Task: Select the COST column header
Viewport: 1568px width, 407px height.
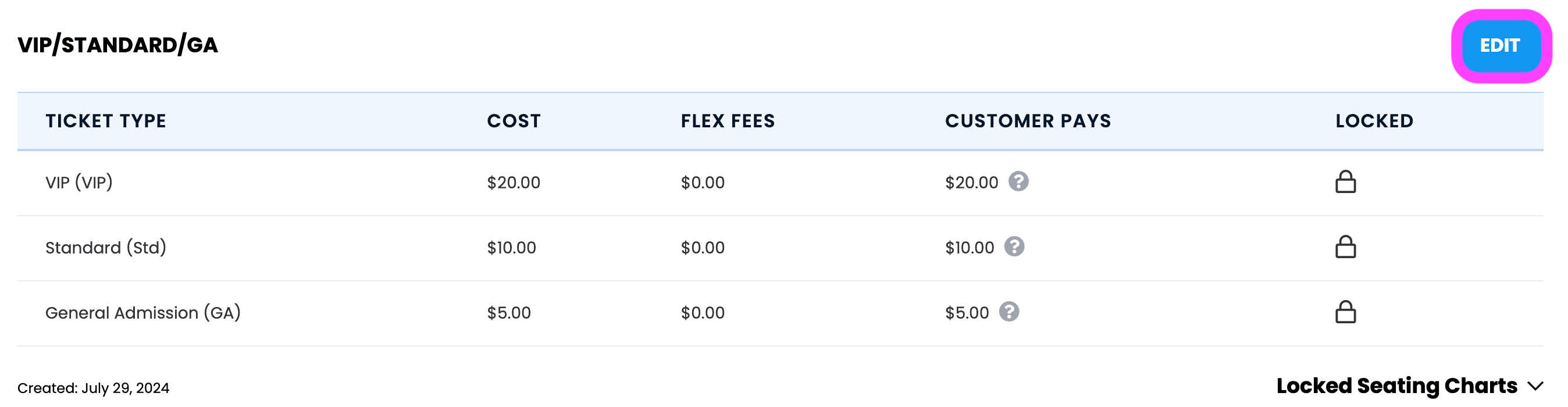Action: [x=514, y=121]
